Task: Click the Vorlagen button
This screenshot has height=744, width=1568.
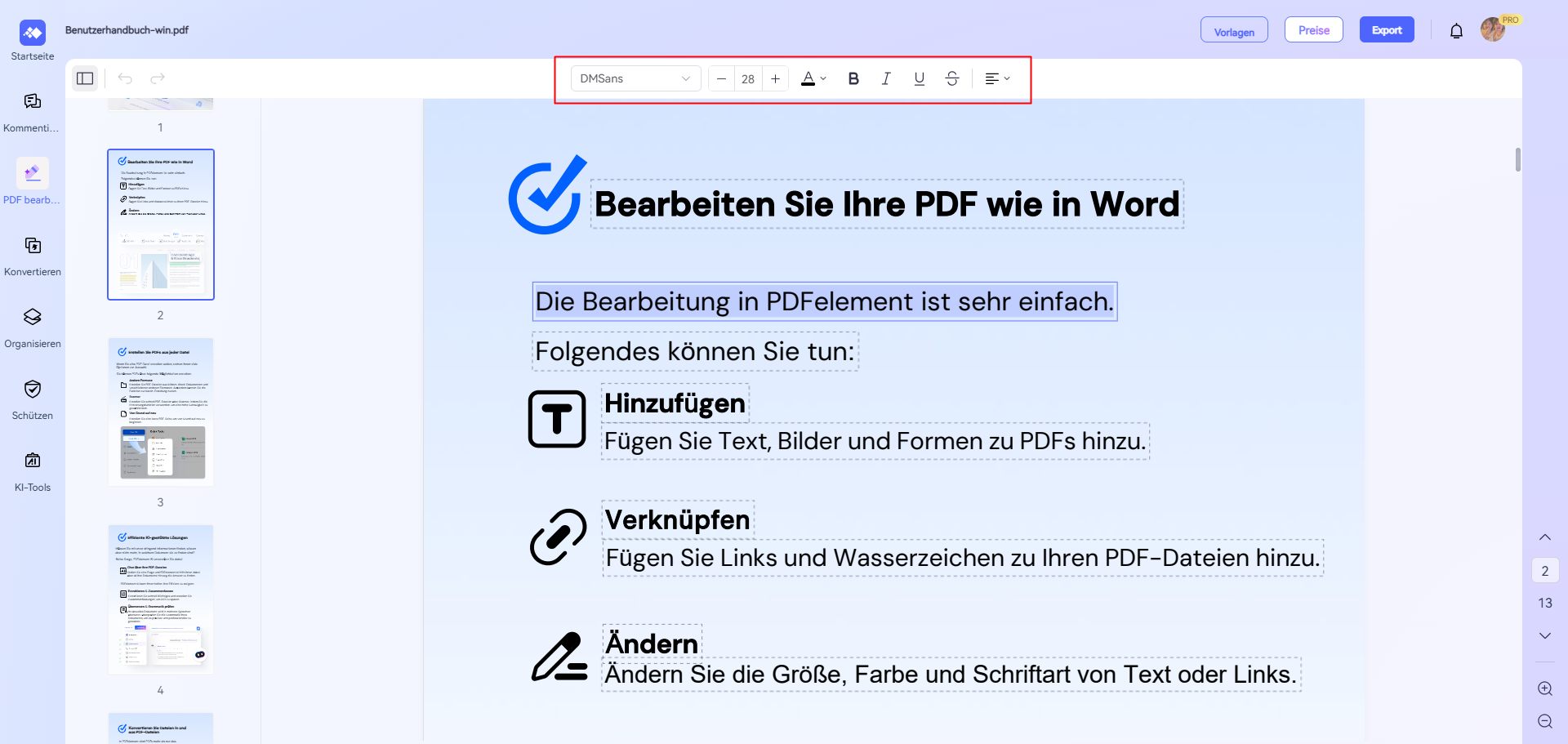Action: pos(1234,30)
